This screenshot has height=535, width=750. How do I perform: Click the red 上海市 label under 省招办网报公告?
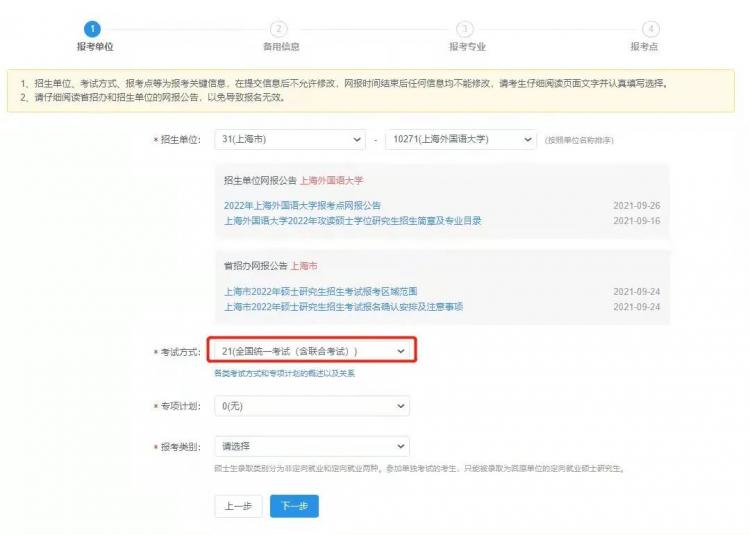[x=304, y=266]
